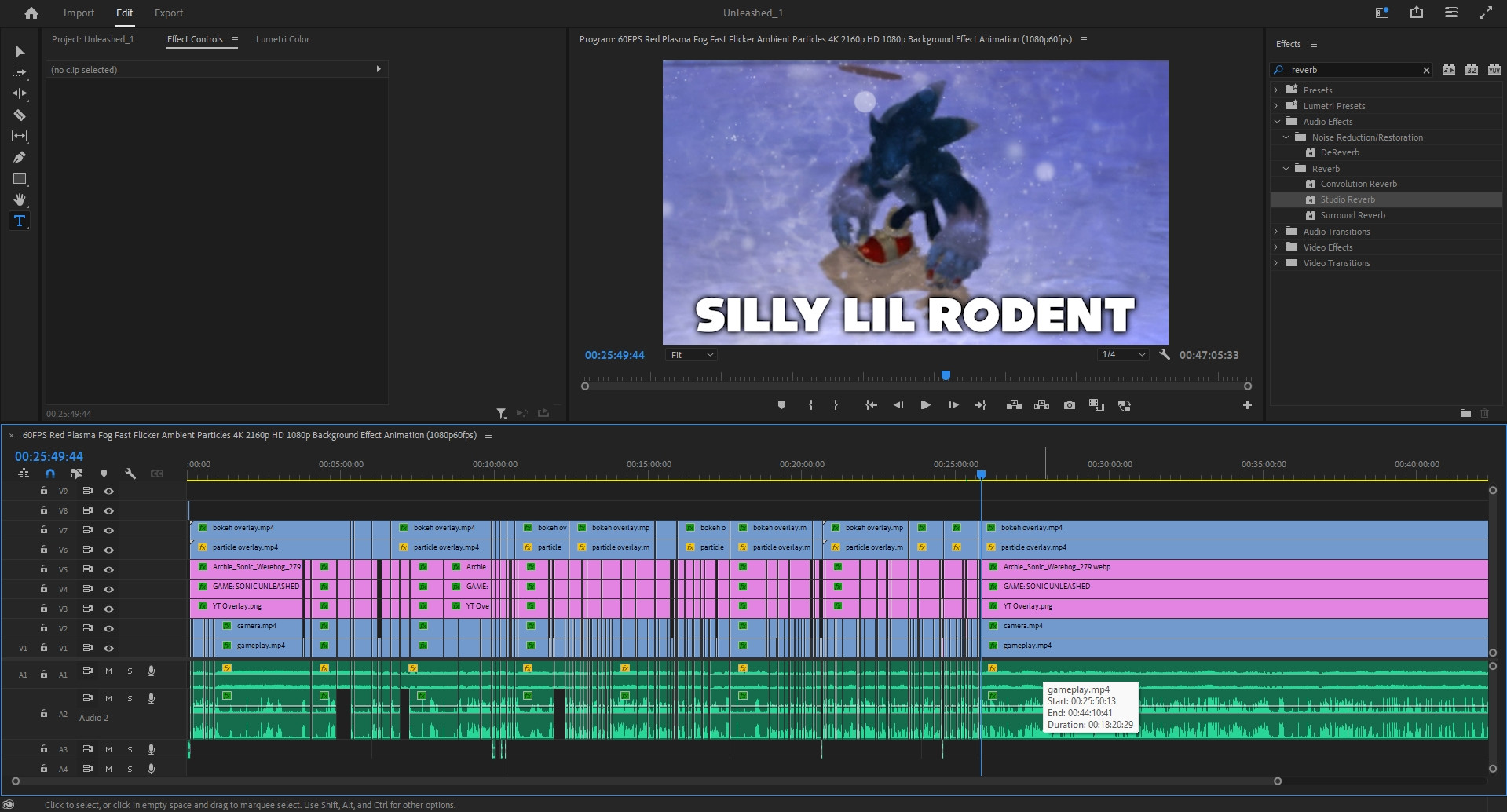Expand Video Effects folder
The width and height of the screenshot is (1507, 812).
pyautogui.click(x=1276, y=247)
